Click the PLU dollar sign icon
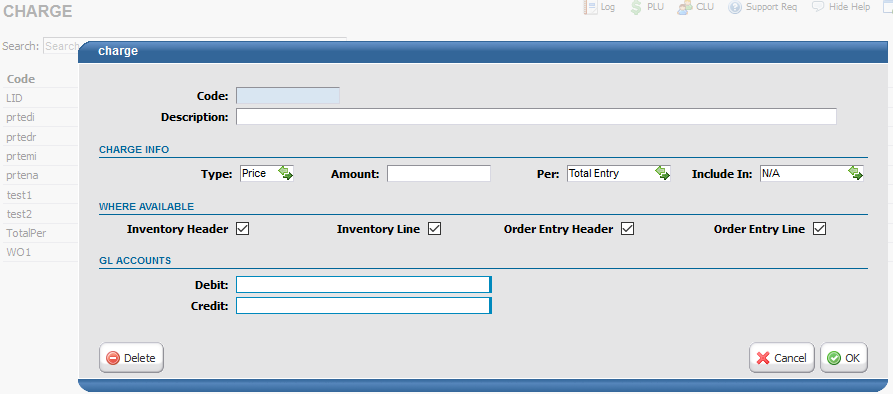Screen dimensions: 893x394 [637, 7]
